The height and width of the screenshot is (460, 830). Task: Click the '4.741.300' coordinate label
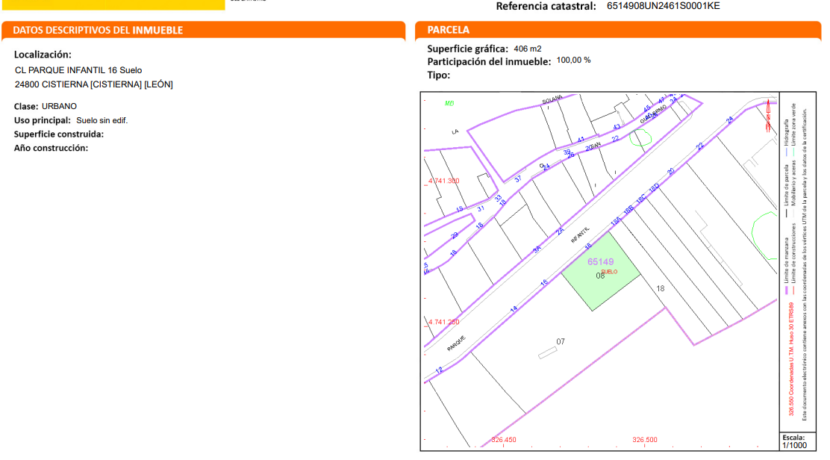(x=444, y=181)
